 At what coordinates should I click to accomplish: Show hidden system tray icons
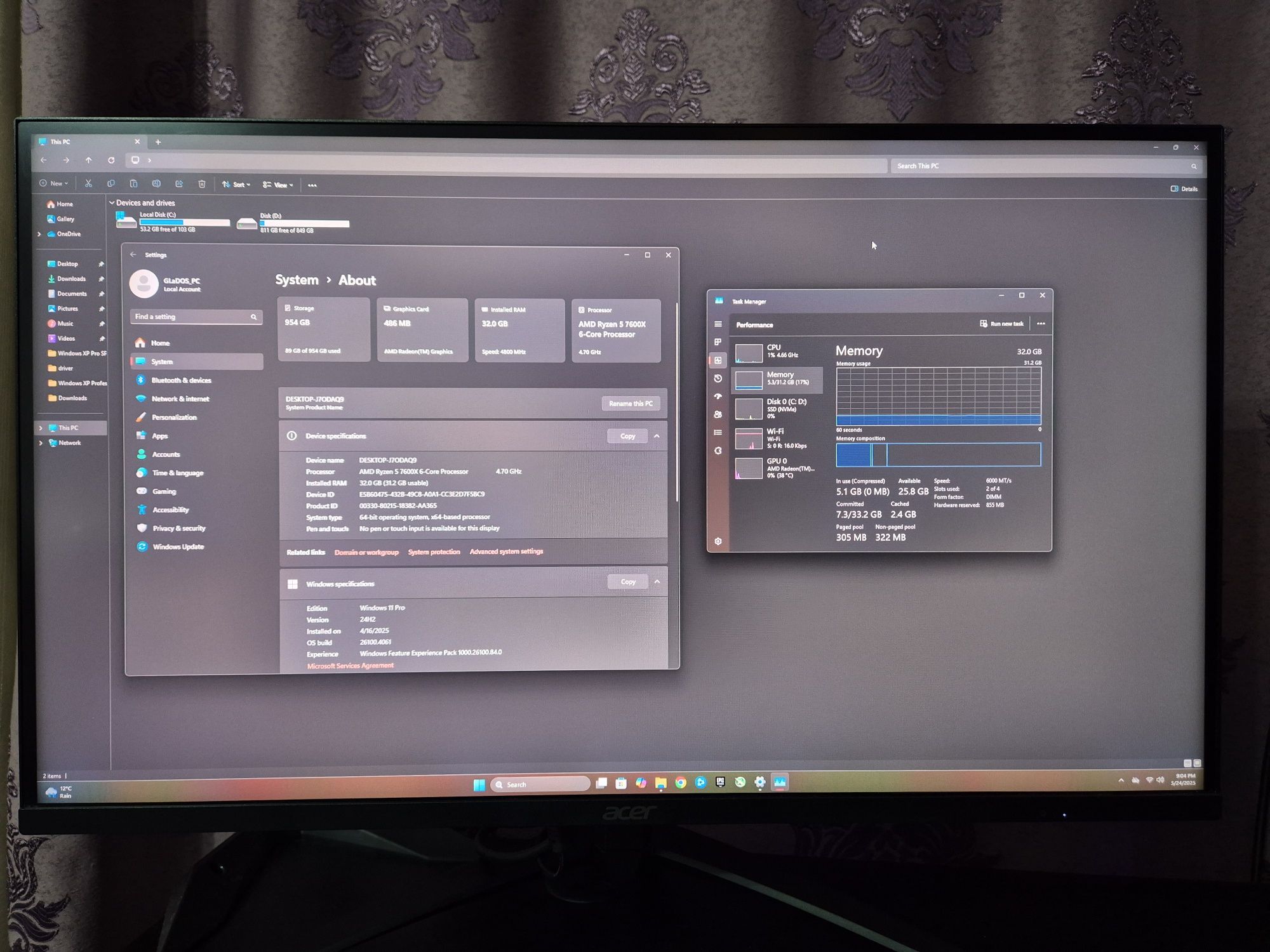(1121, 780)
